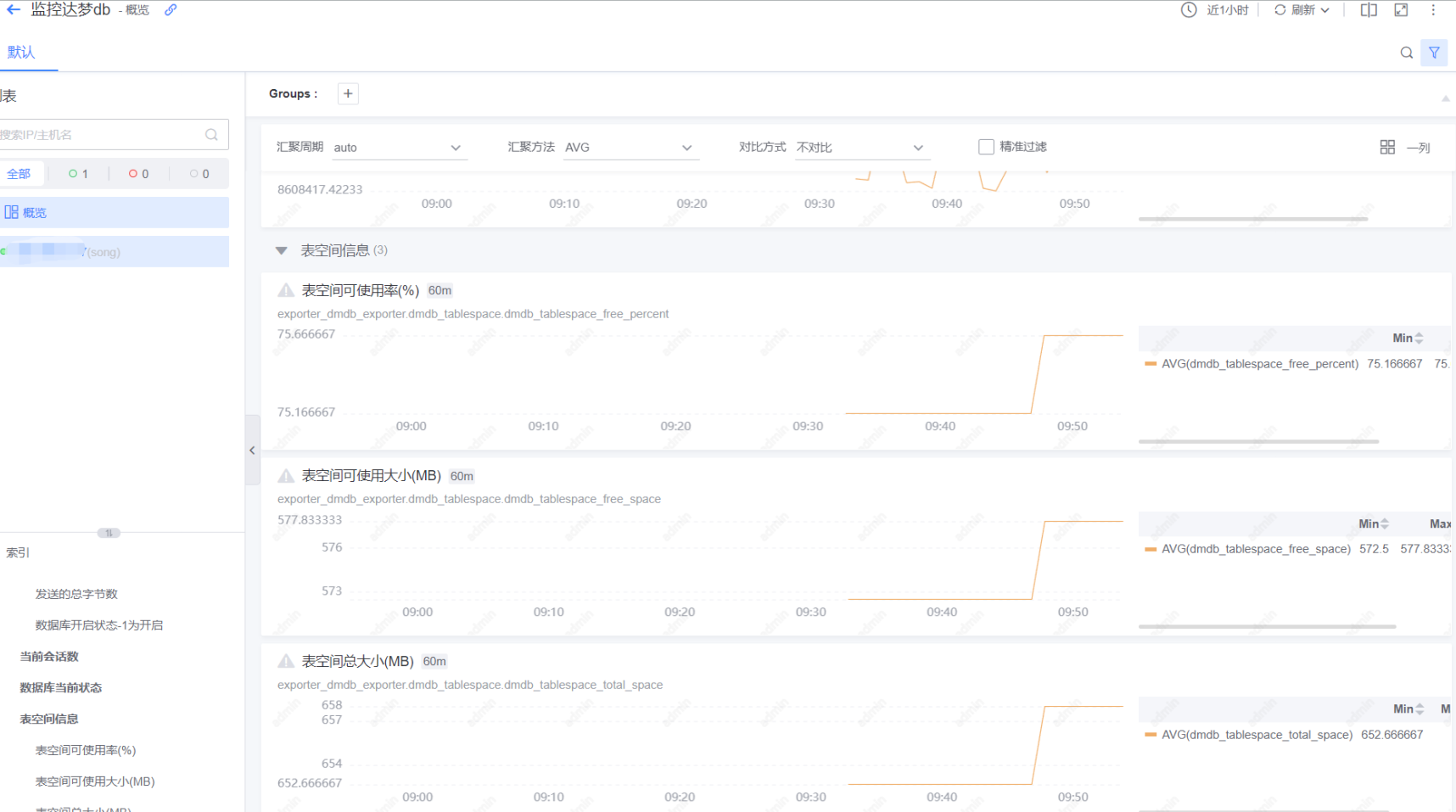Click the 60m tag on 表空间总大小(MB)
The height and width of the screenshot is (812, 1456).
[x=434, y=661]
